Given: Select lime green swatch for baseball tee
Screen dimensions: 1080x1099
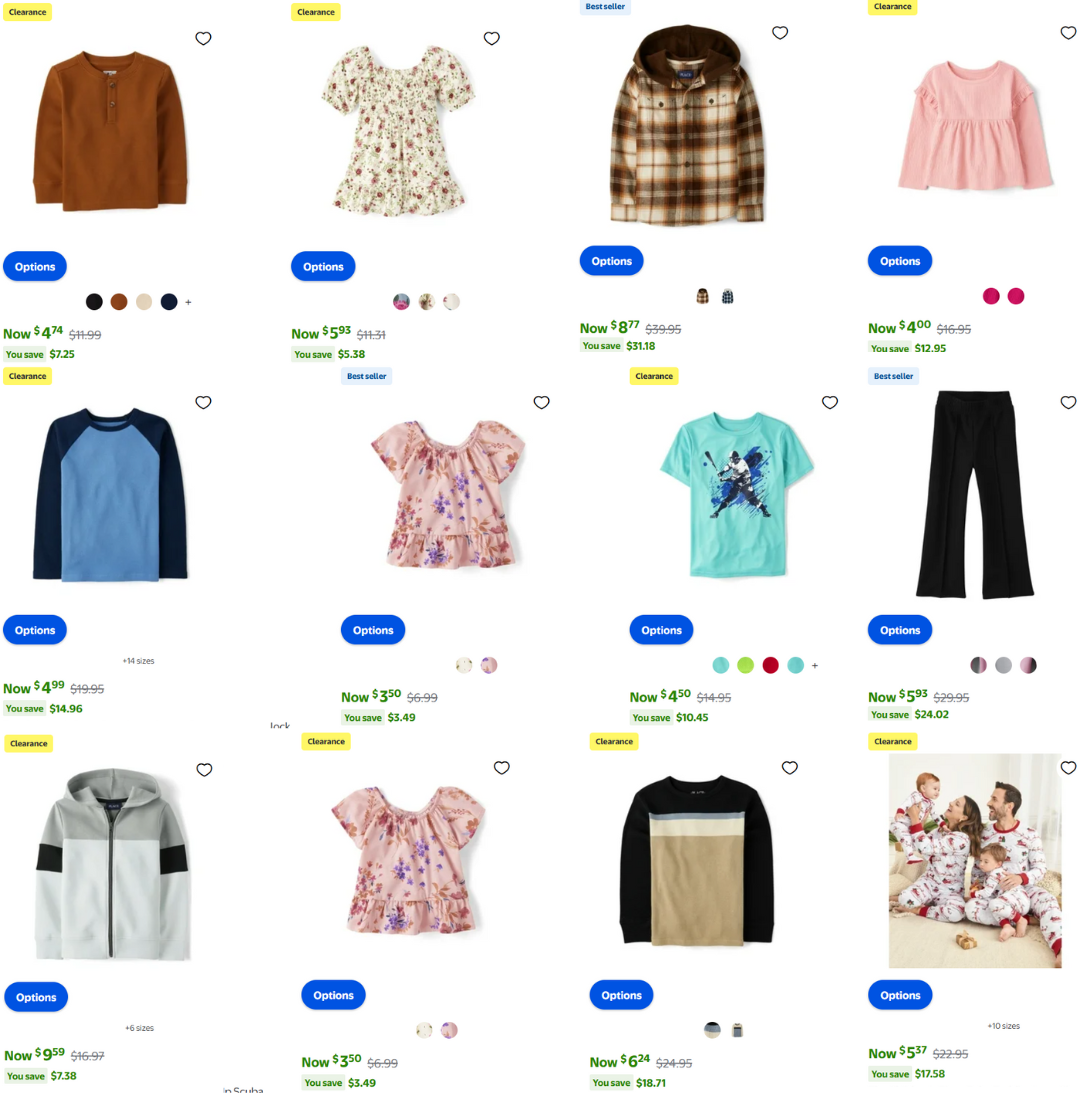Looking at the screenshot, I should click(x=746, y=665).
